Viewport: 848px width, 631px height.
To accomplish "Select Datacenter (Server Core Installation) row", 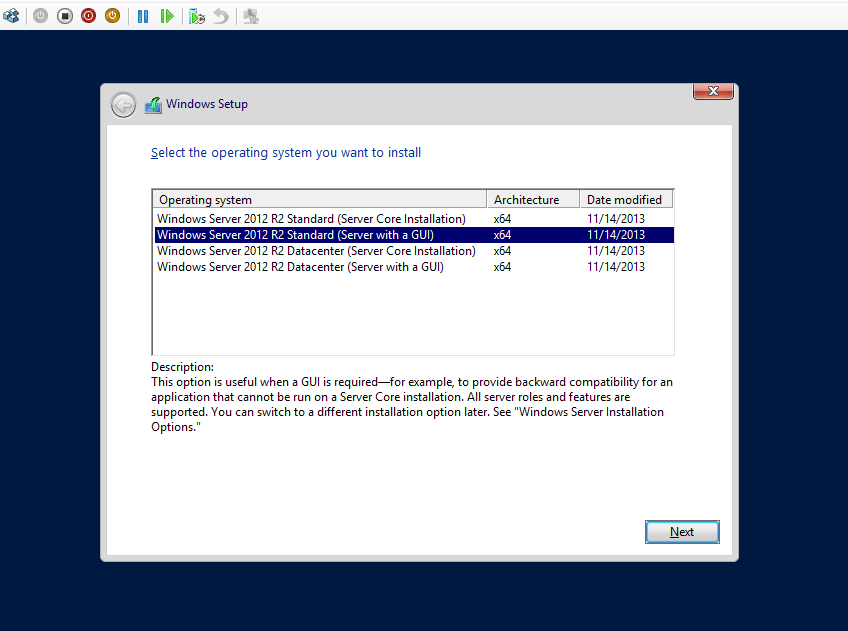I will 414,251.
